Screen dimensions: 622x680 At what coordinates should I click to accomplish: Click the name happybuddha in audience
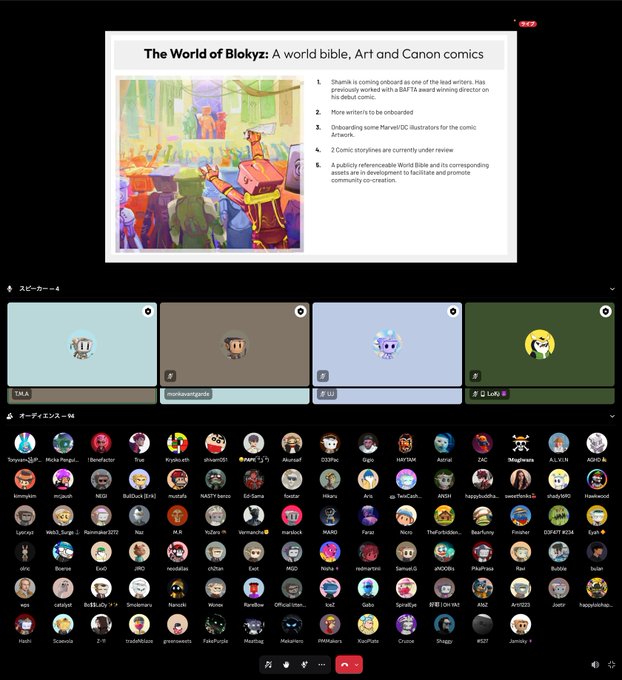(482, 496)
